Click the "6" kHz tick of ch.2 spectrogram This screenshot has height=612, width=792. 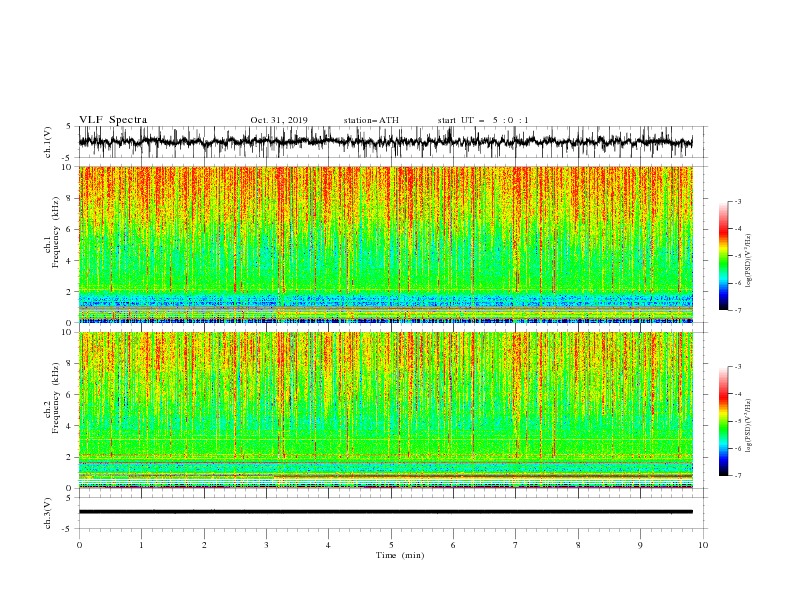point(69,395)
